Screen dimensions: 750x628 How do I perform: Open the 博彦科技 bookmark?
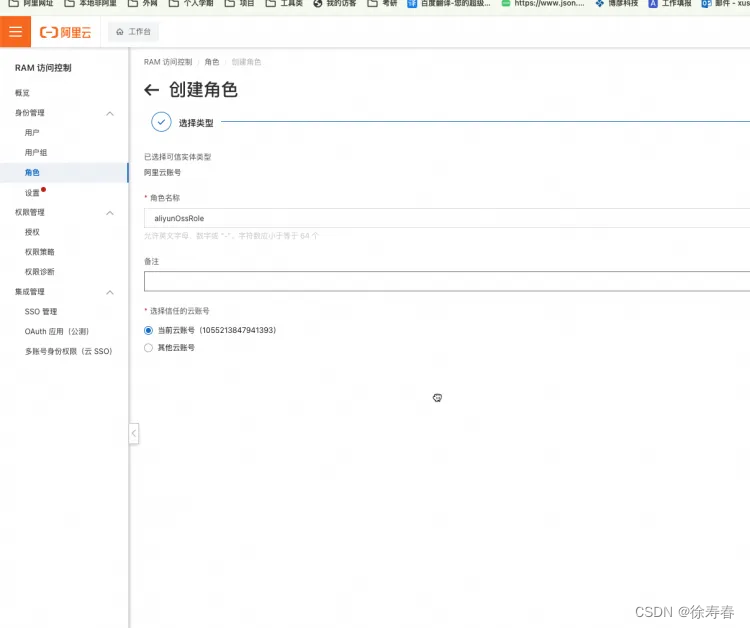pos(617,3)
